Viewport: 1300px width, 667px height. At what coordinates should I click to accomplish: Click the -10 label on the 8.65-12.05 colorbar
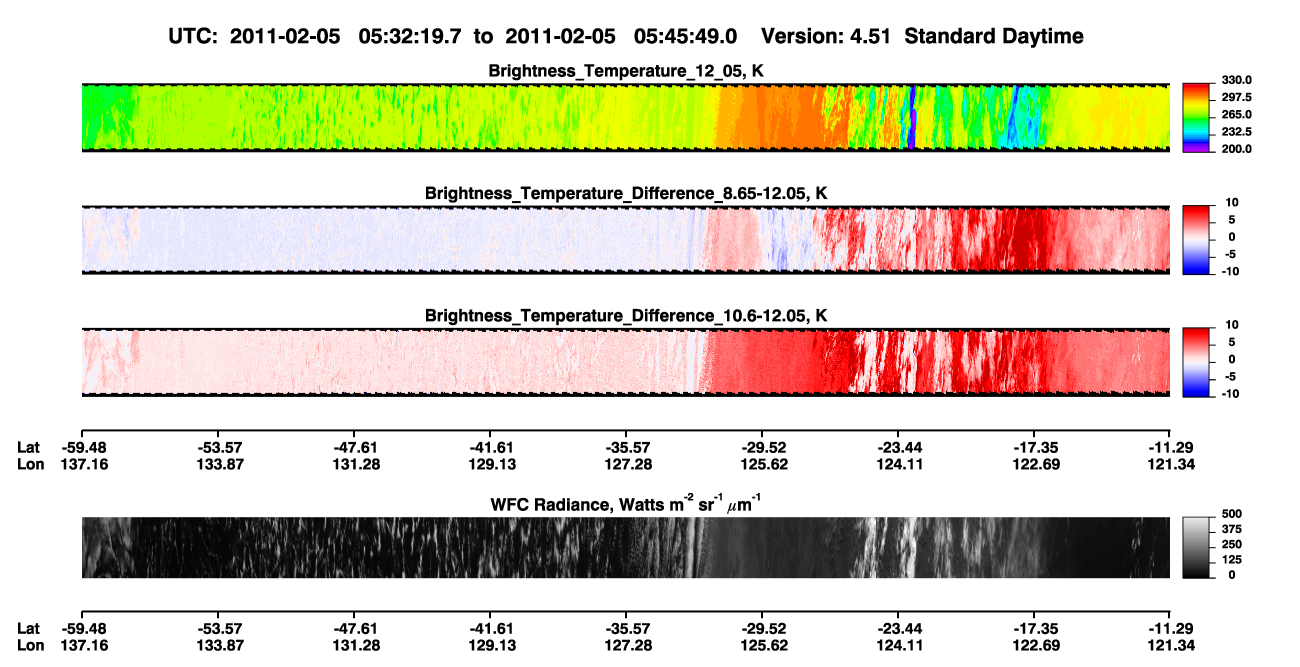pos(1231,270)
